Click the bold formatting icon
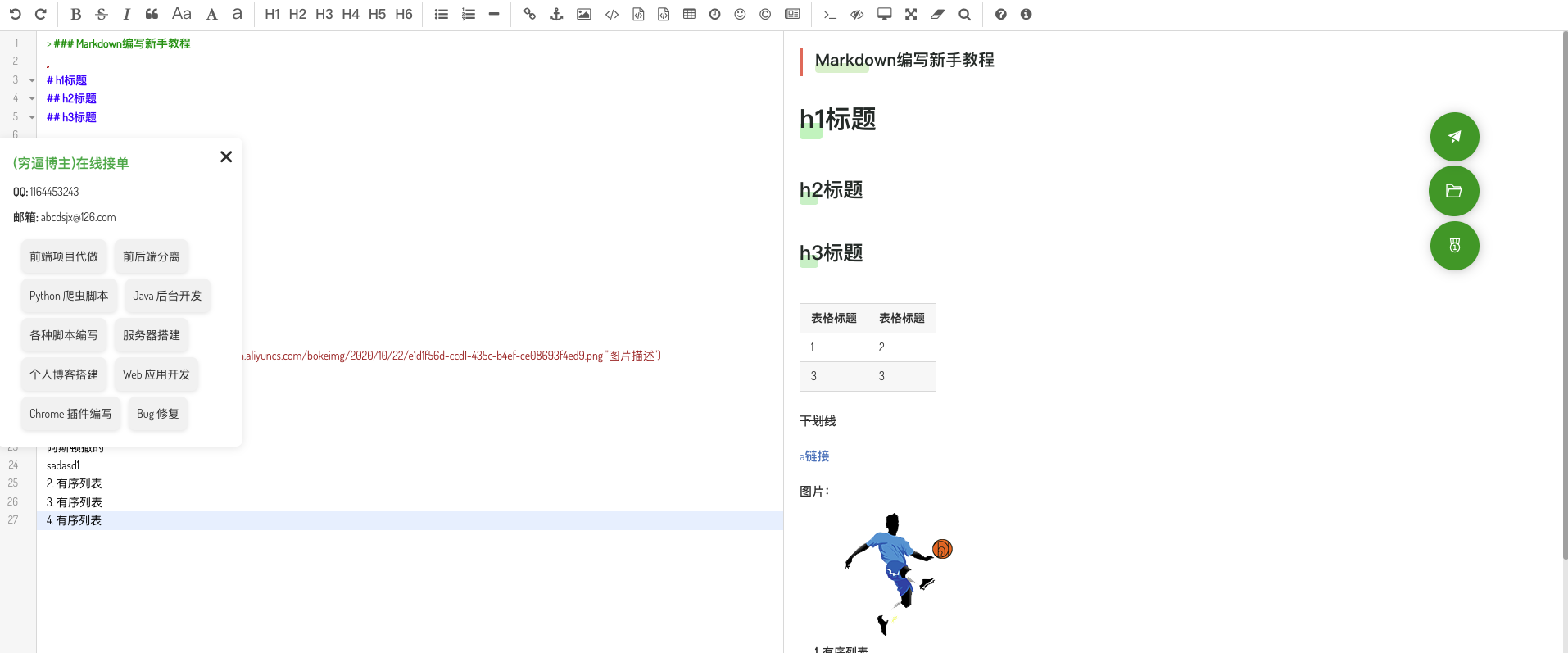1568x653 pixels. click(76, 14)
